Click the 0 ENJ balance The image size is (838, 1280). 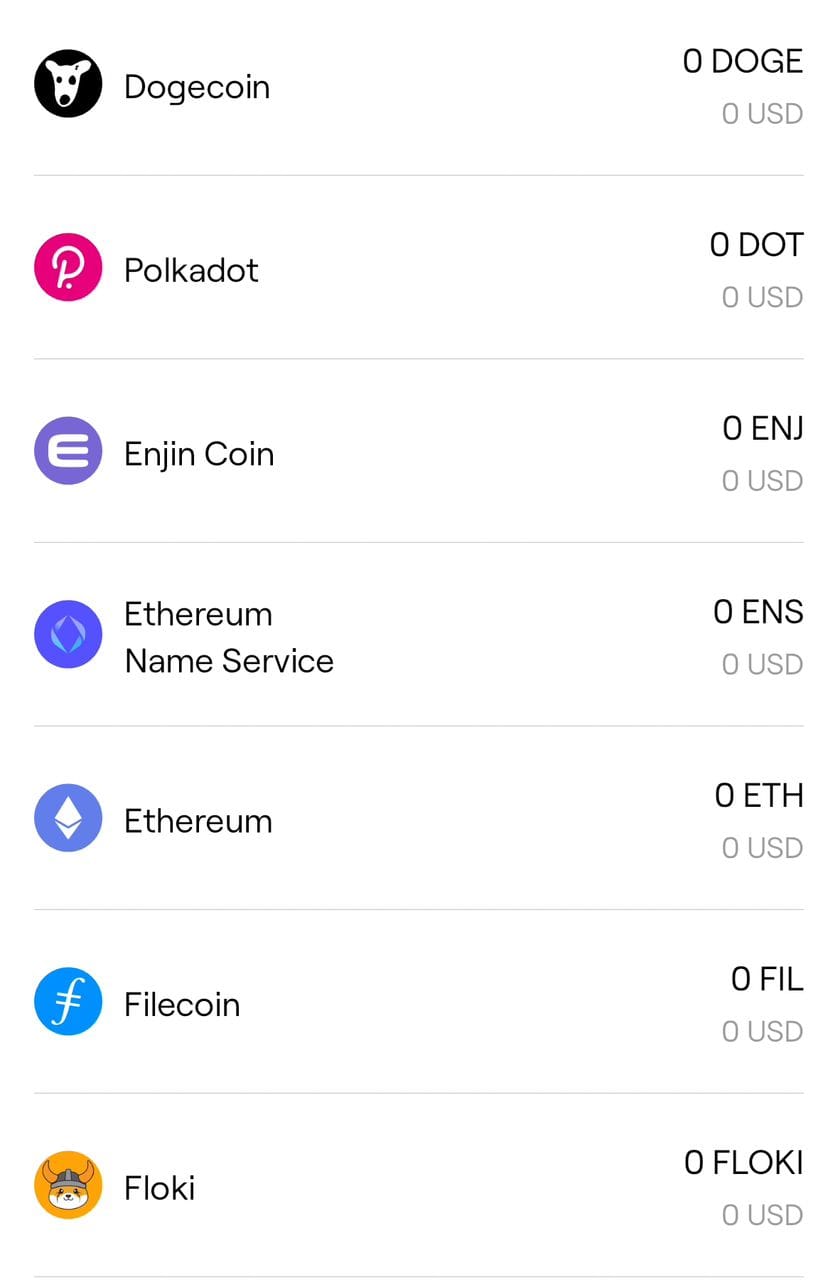tap(763, 429)
